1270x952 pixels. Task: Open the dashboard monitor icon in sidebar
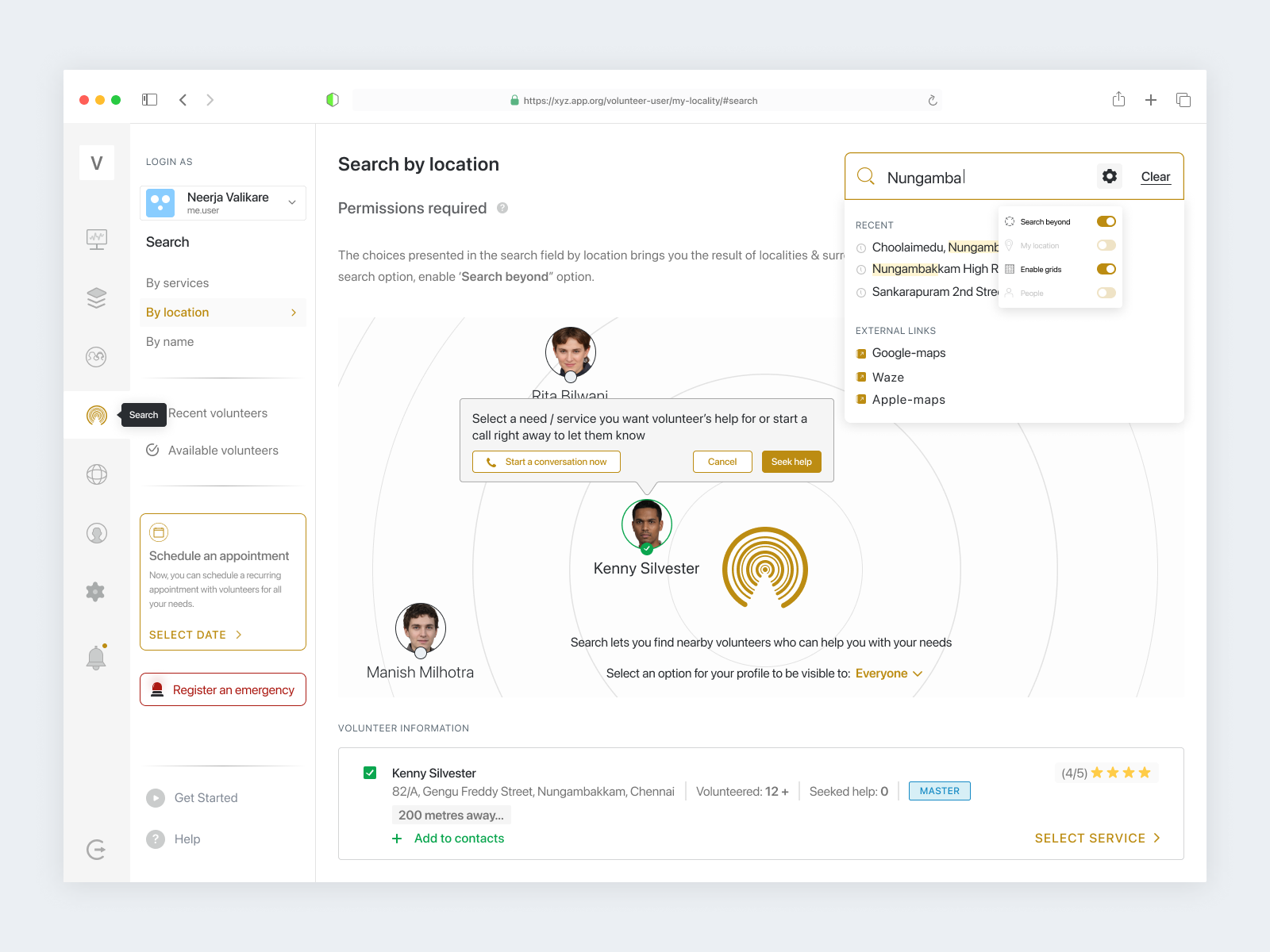(96, 239)
